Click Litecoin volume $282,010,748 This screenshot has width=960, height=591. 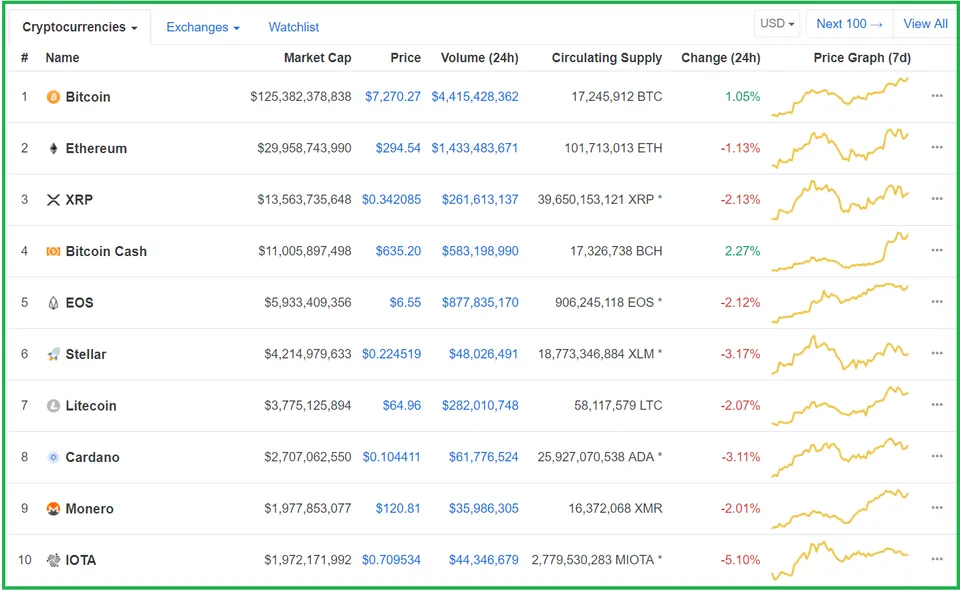[480, 405]
